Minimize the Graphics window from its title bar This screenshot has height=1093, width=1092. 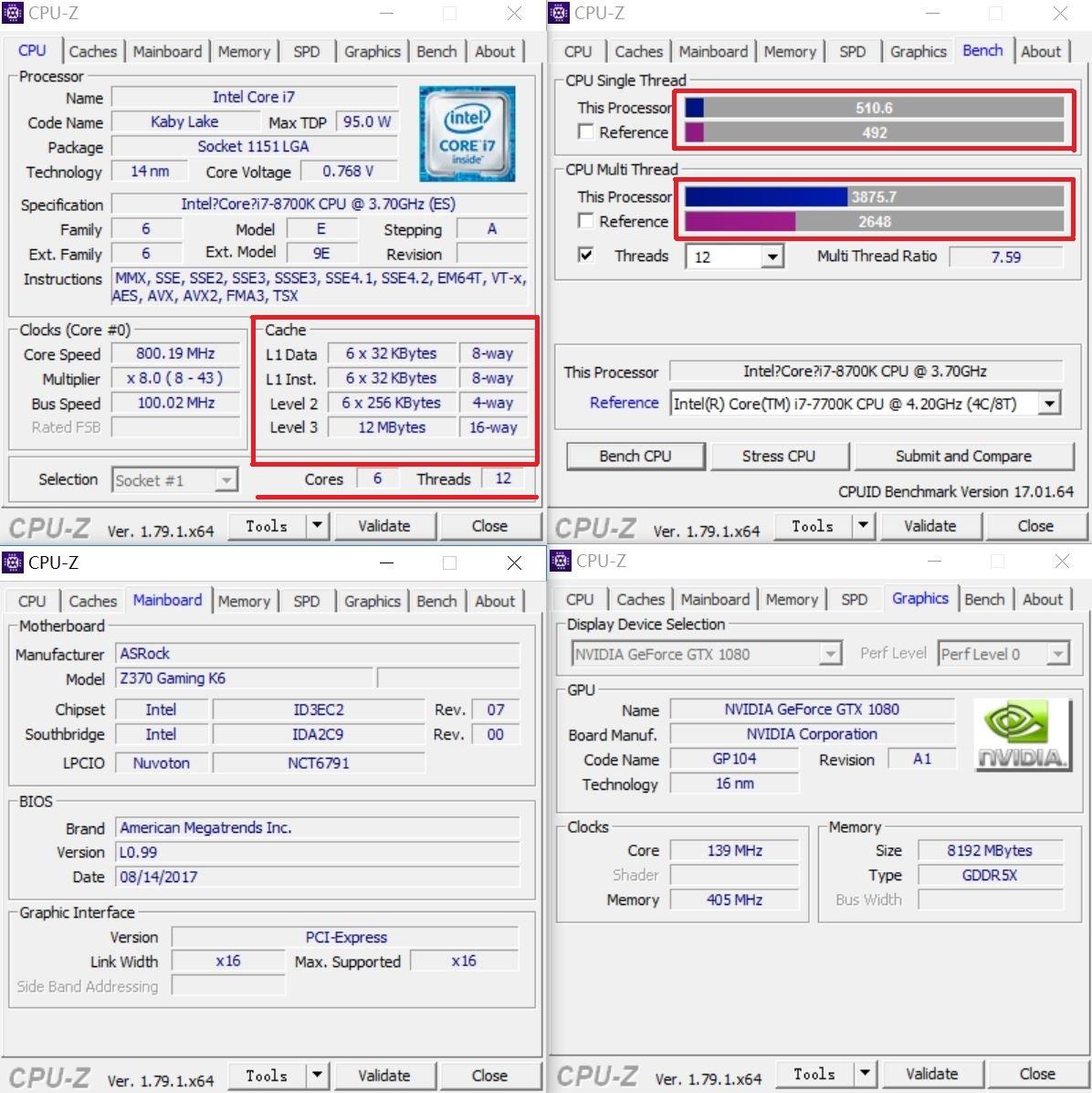(933, 562)
